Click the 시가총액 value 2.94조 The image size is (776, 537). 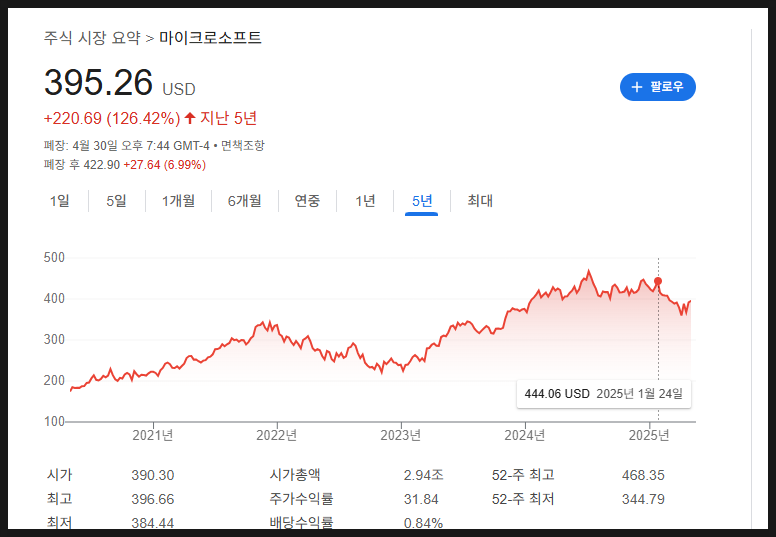(x=424, y=475)
